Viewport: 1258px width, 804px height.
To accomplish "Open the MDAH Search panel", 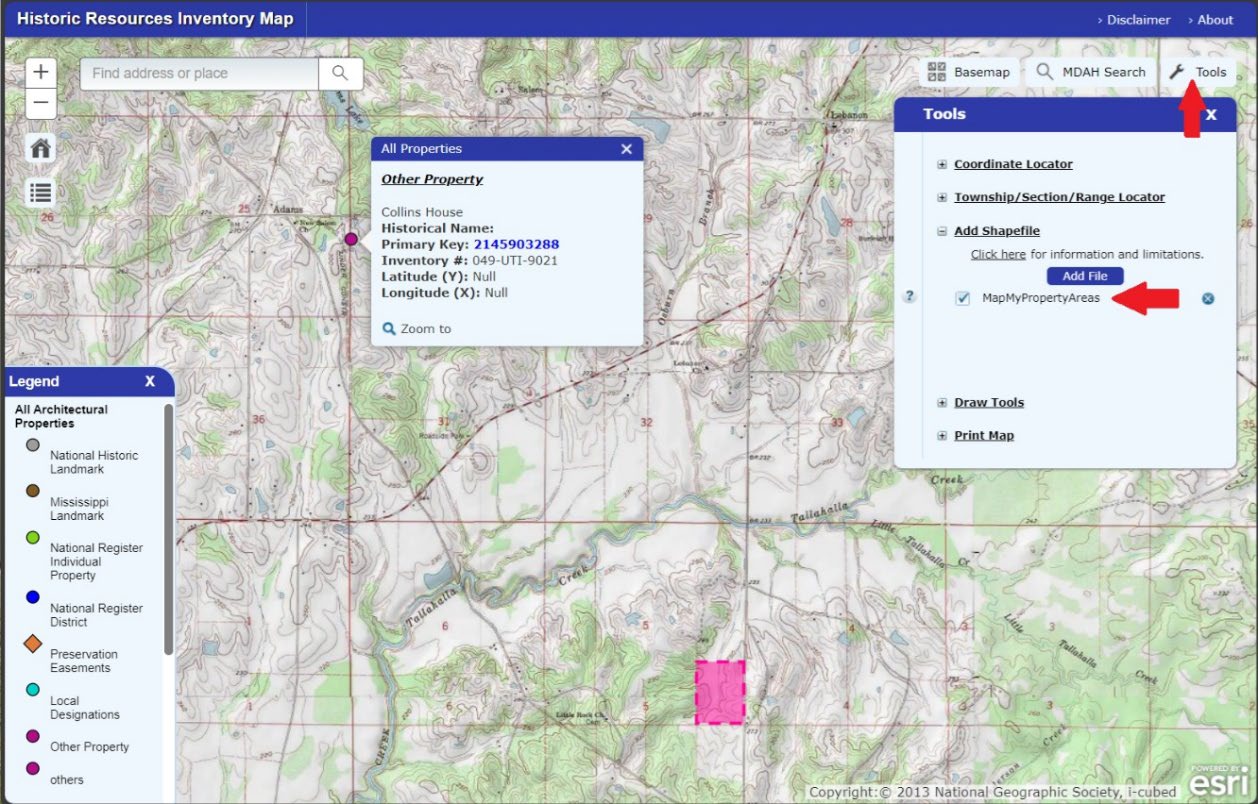I will tap(1090, 72).
